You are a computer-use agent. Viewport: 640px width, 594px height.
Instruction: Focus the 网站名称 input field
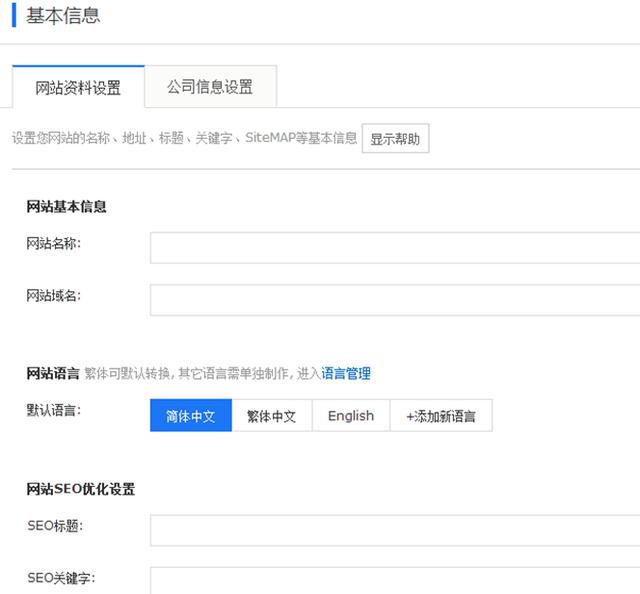click(x=395, y=248)
